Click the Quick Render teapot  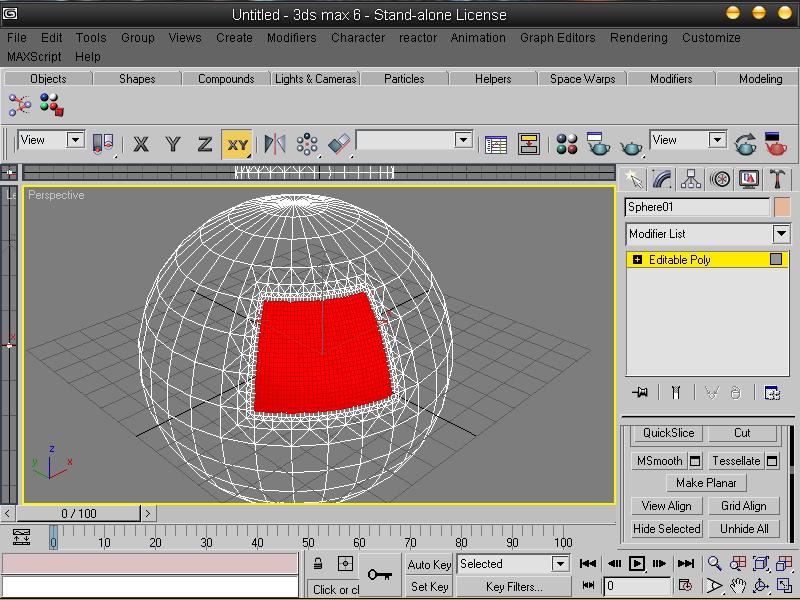tap(631, 147)
